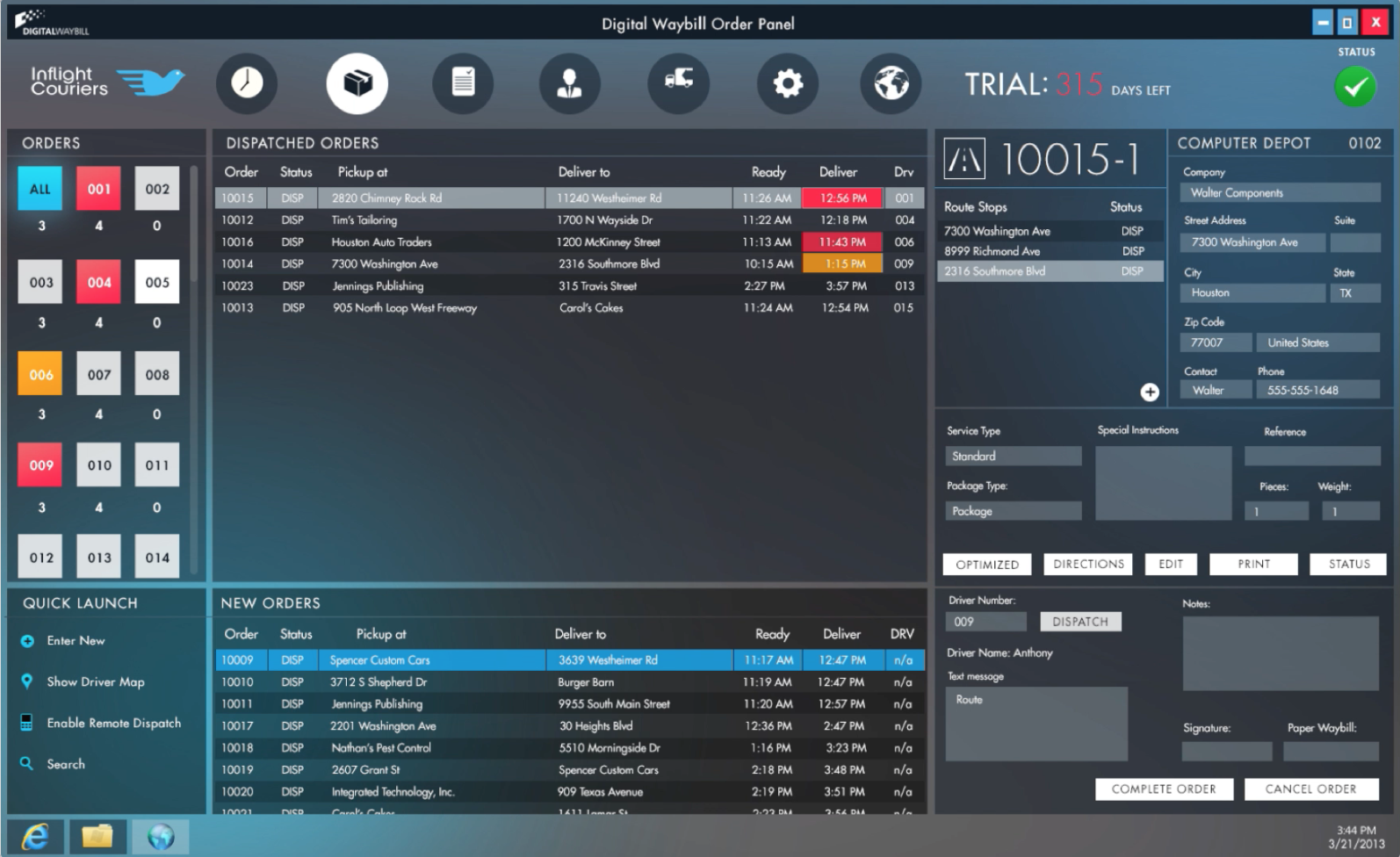
Task: Open the settings gear icon
Action: [787, 83]
